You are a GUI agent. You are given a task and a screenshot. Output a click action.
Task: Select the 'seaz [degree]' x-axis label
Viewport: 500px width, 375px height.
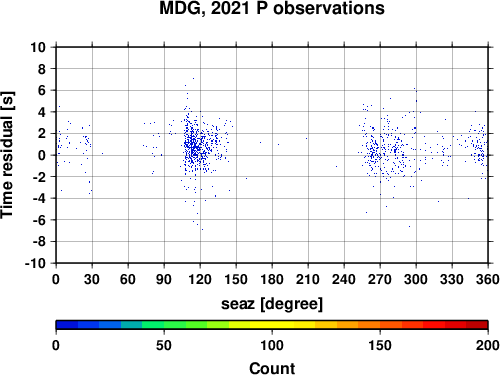272,304
